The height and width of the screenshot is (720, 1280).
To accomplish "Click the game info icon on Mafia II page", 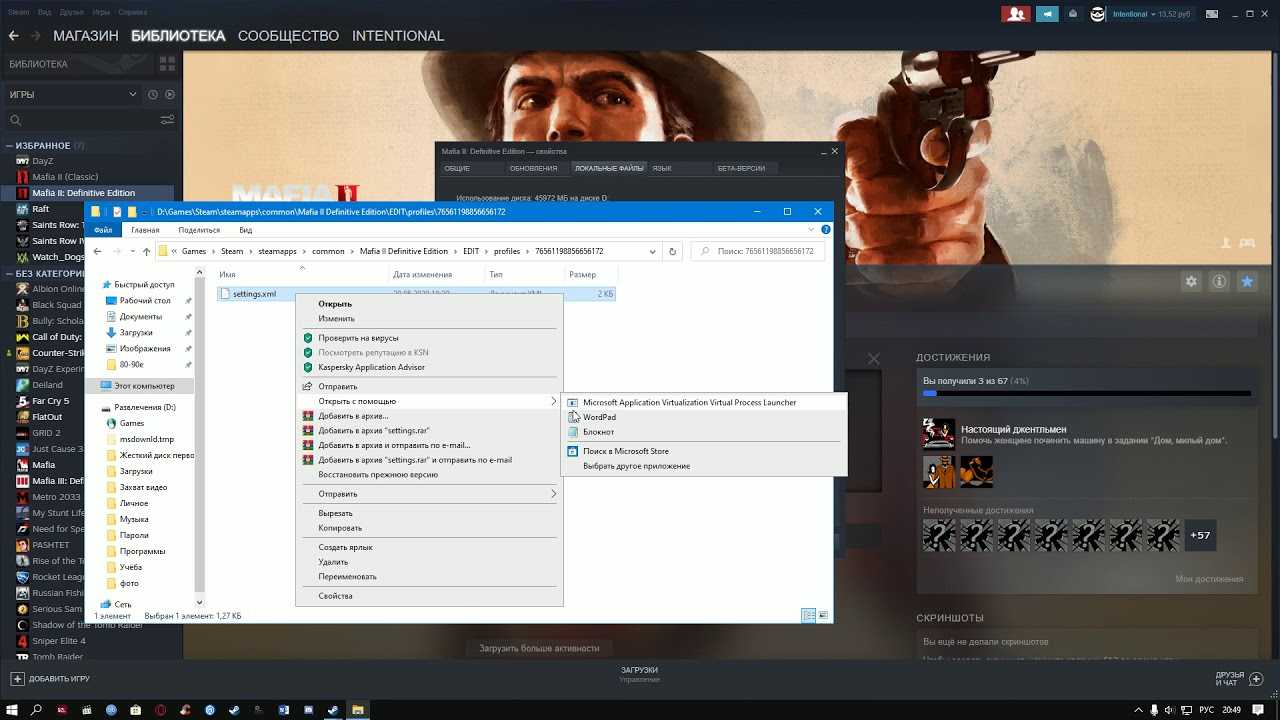I will (1219, 282).
